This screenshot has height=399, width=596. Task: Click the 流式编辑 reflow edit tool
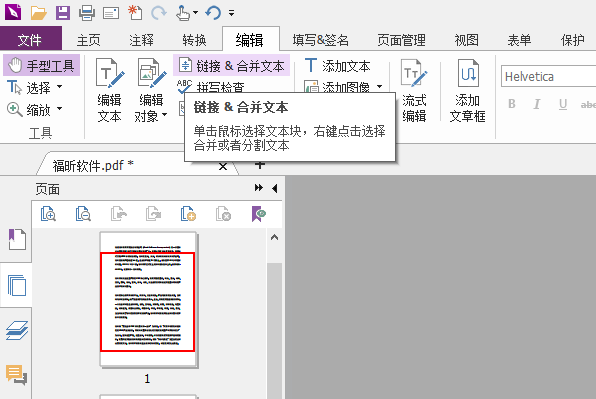414,91
